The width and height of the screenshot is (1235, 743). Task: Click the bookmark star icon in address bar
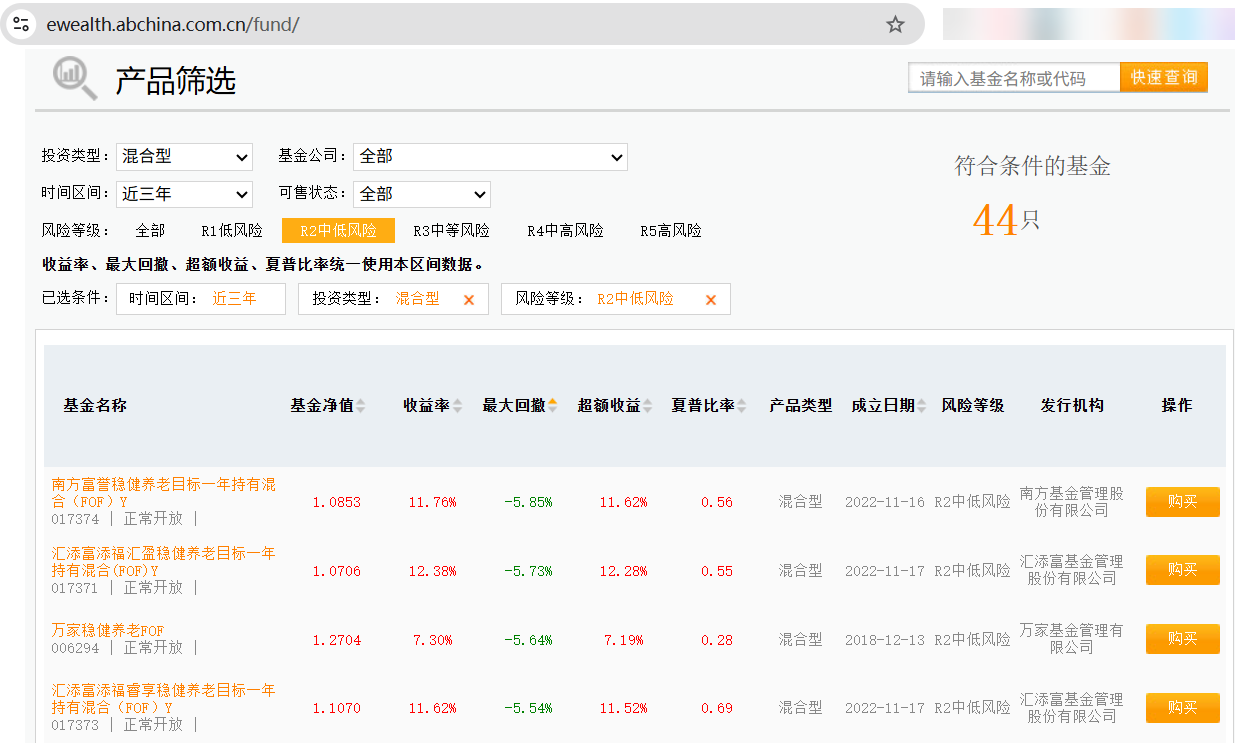click(x=895, y=24)
